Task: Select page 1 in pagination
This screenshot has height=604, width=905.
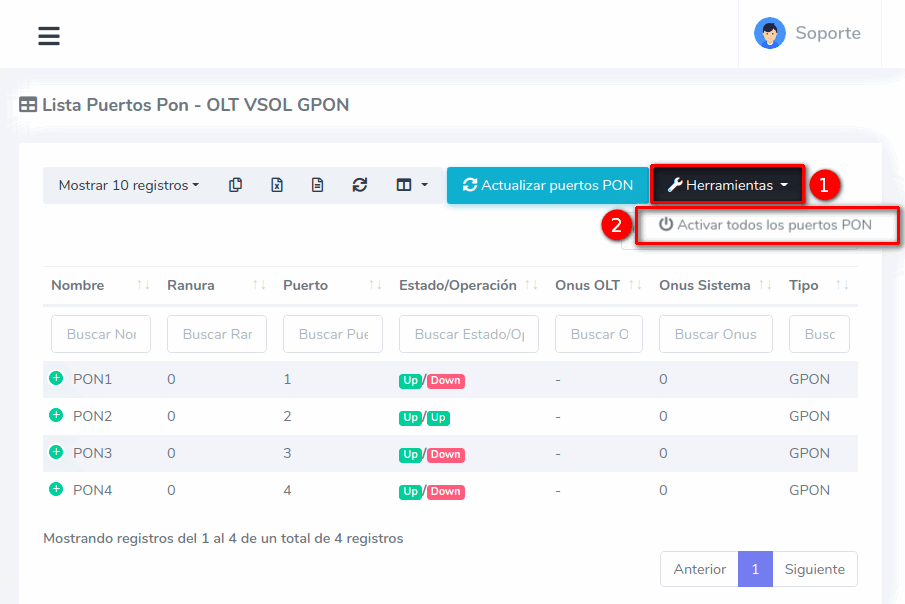Action: (755, 569)
